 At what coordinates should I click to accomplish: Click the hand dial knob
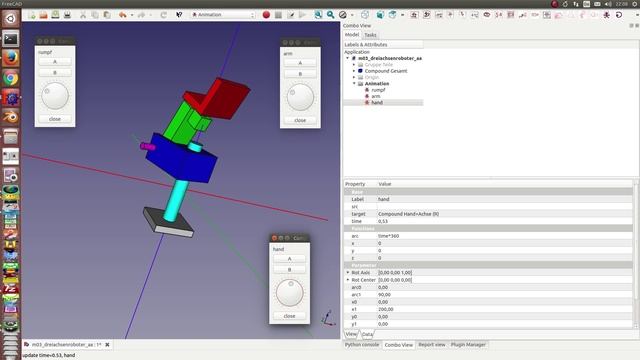click(x=289, y=293)
